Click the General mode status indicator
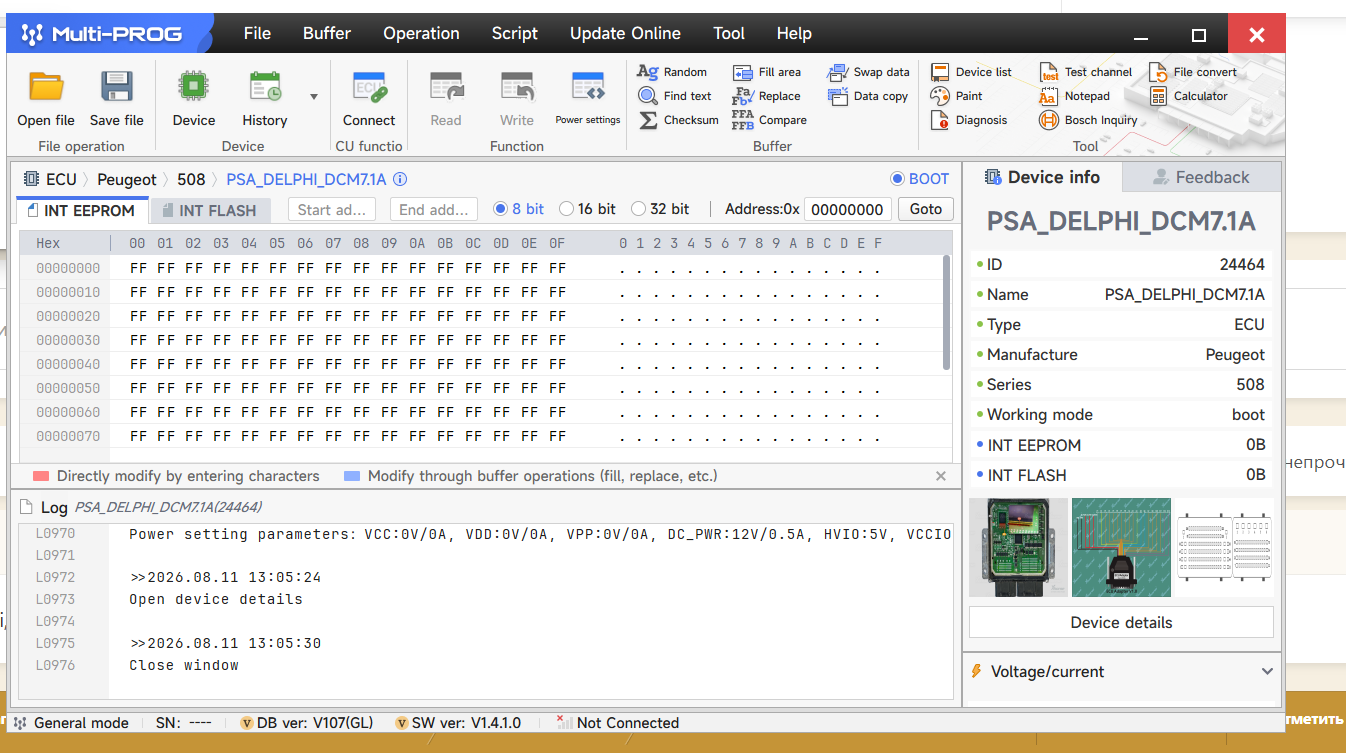This screenshot has width=1346, height=753. click(71, 723)
